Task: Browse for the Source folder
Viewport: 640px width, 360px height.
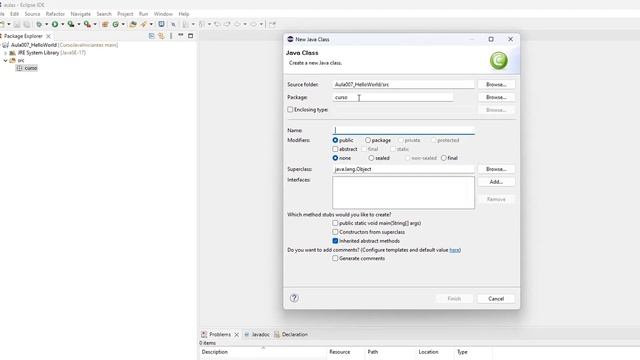Action: pyautogui.click(x=496, y=84)
